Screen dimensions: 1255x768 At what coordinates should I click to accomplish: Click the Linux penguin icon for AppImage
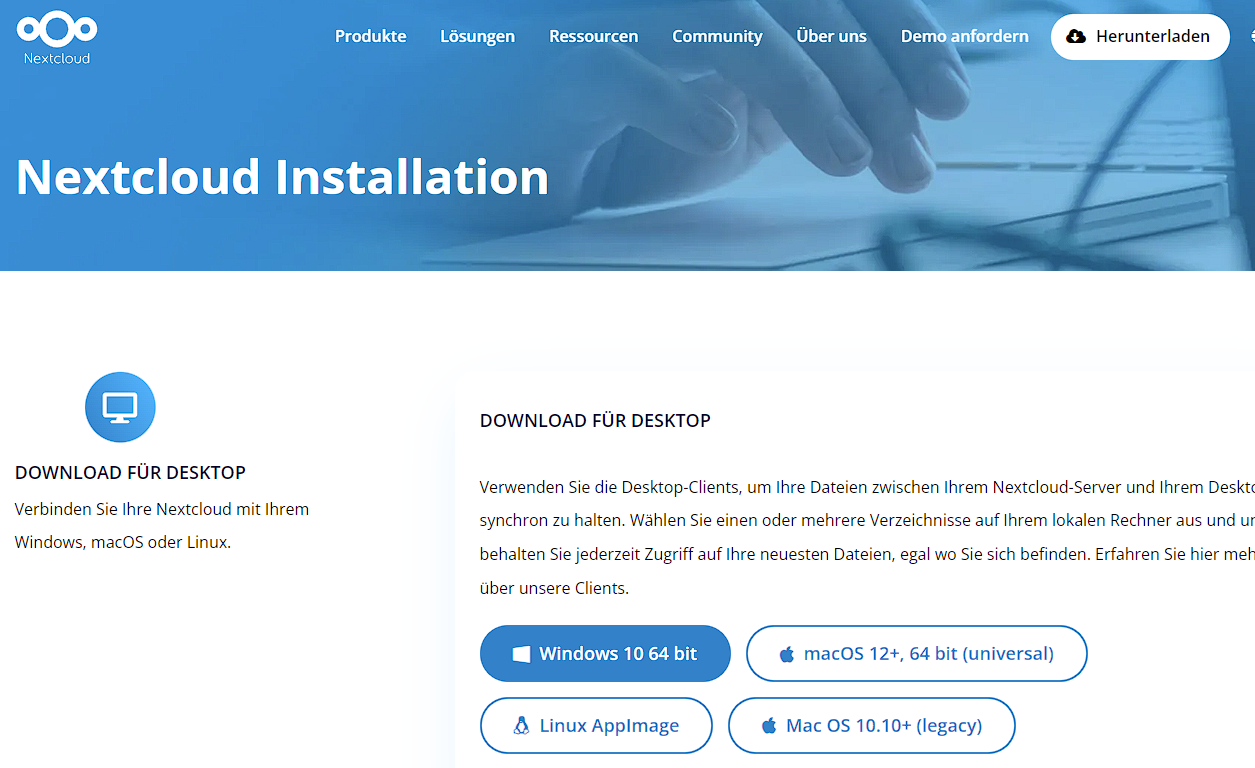coord(521,726)
